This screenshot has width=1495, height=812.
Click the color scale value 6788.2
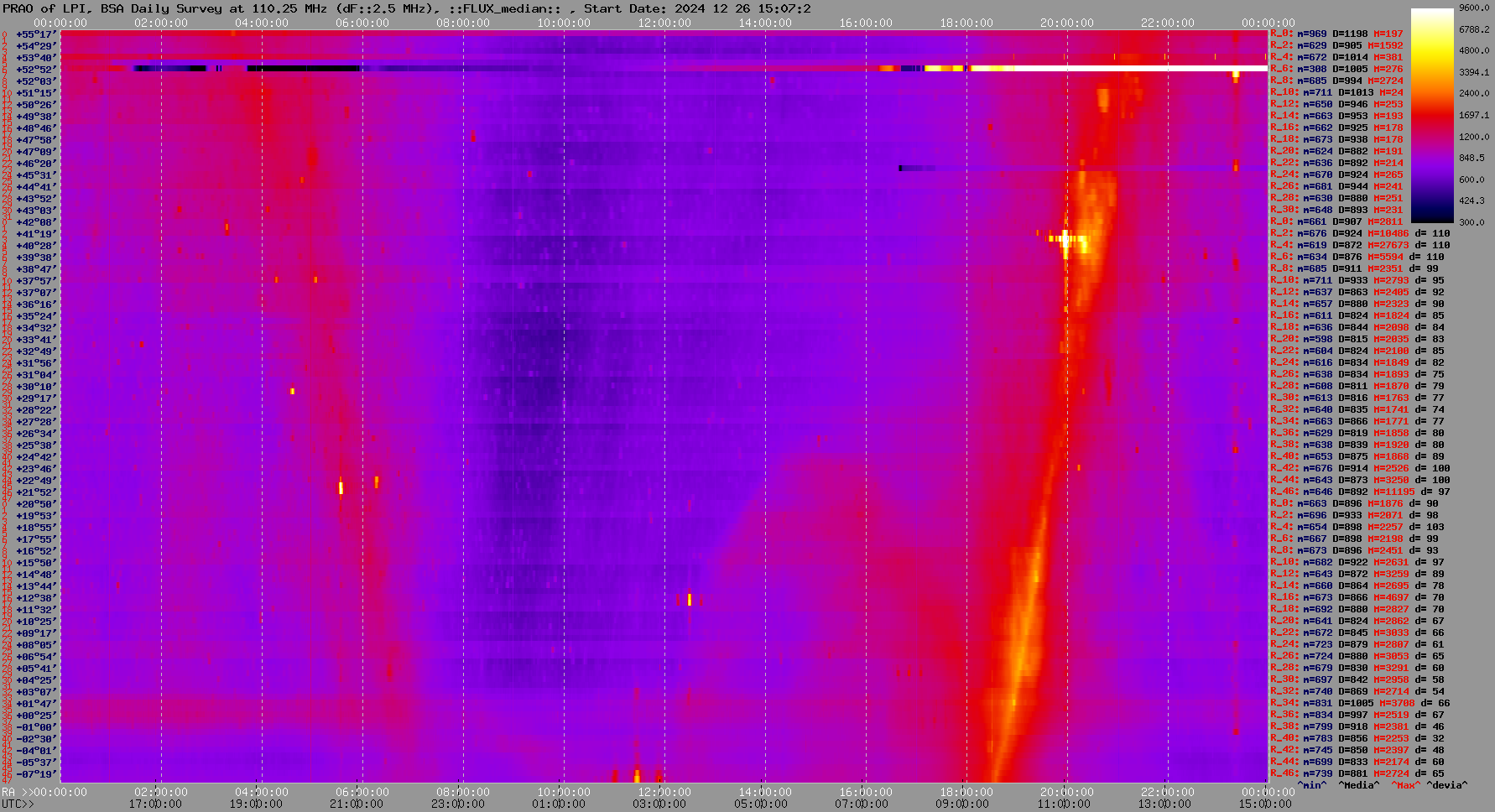pyautogui.click(x=1475, y=29)
